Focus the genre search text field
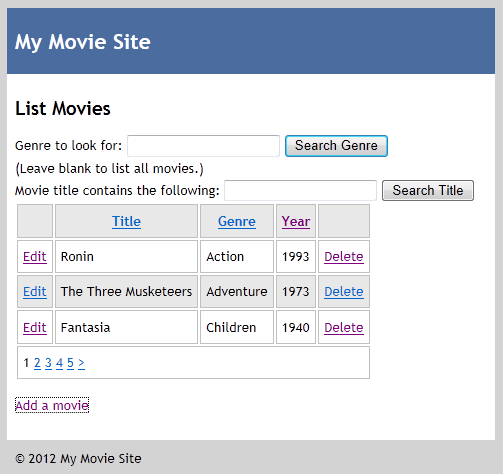The height and width of the screenshot is (474, 503). 203,146
